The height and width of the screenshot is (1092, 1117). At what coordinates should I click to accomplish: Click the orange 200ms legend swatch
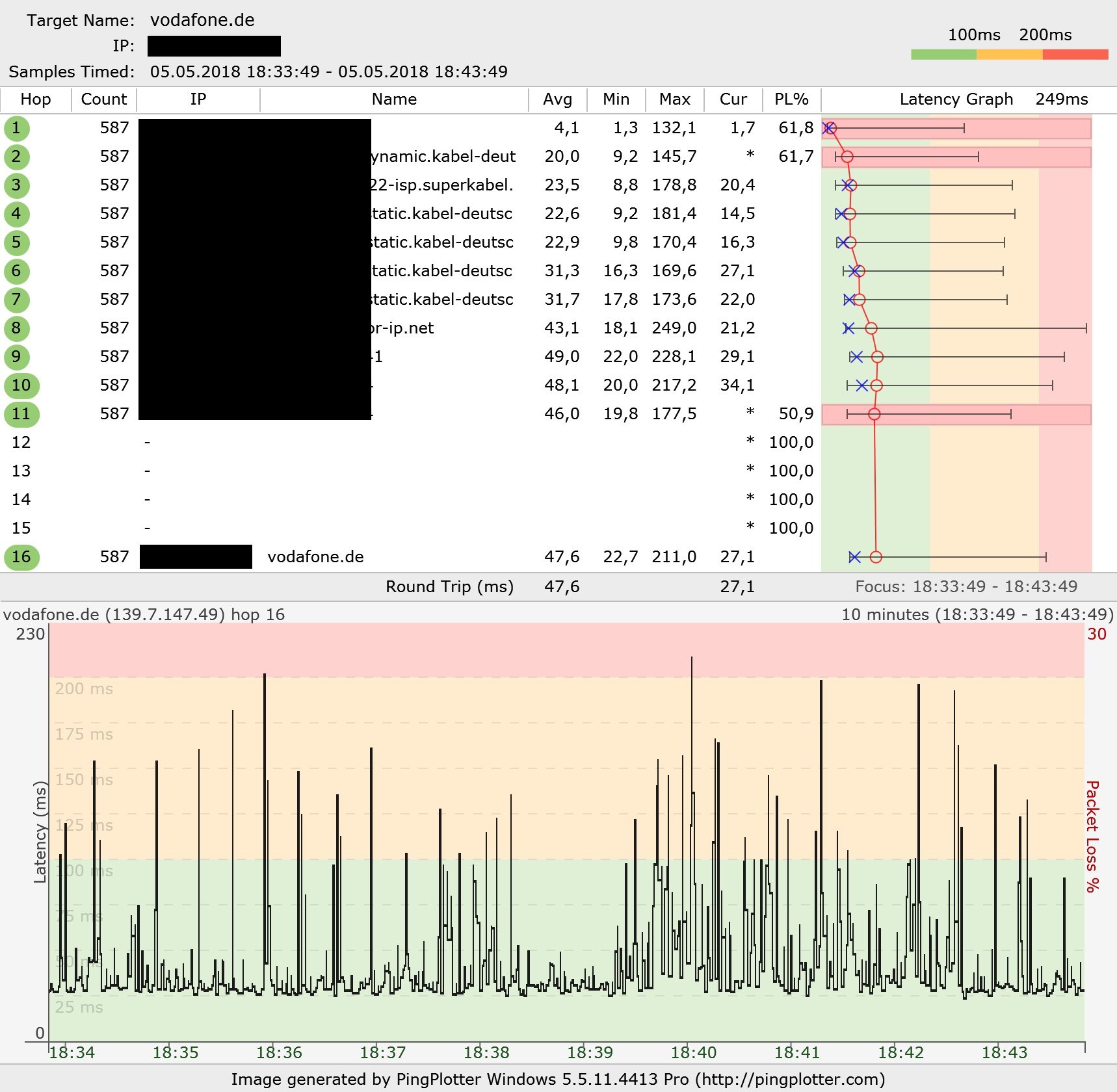(x=1010, y=55)
